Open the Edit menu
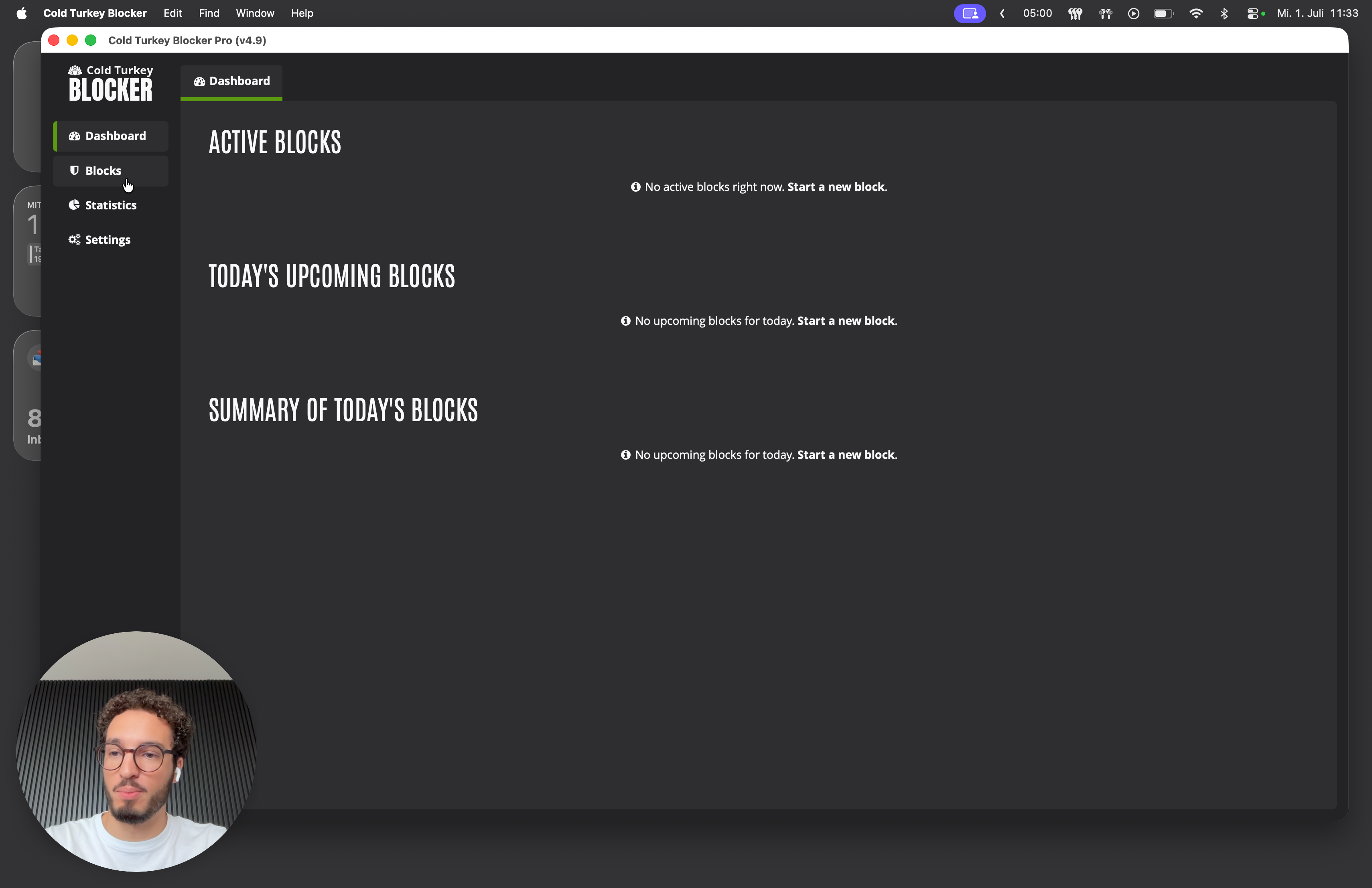Viewport: 1372px width, 888px height. [x=173, y=13]
